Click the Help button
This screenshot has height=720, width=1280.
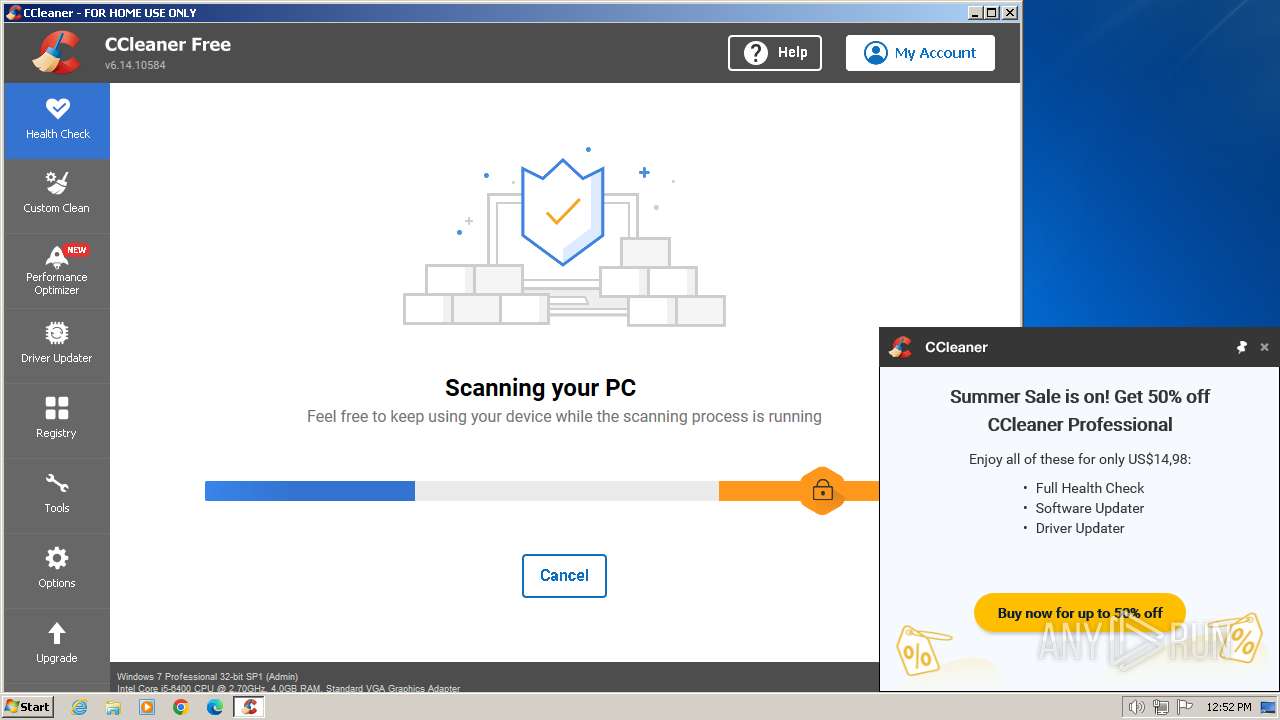pyautogui.click(x=775, y=53)
